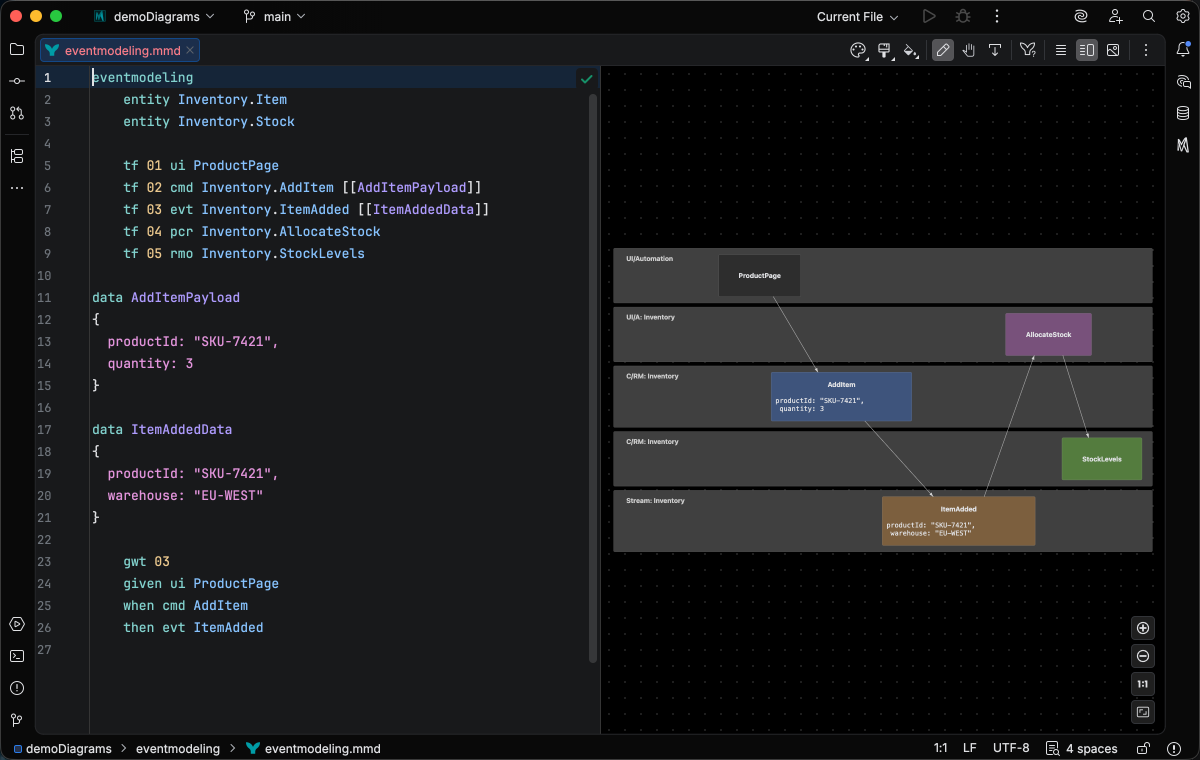Open the paint brush style menu
The width and height of the screenshot is (1200, 760).
click(885, 50)
